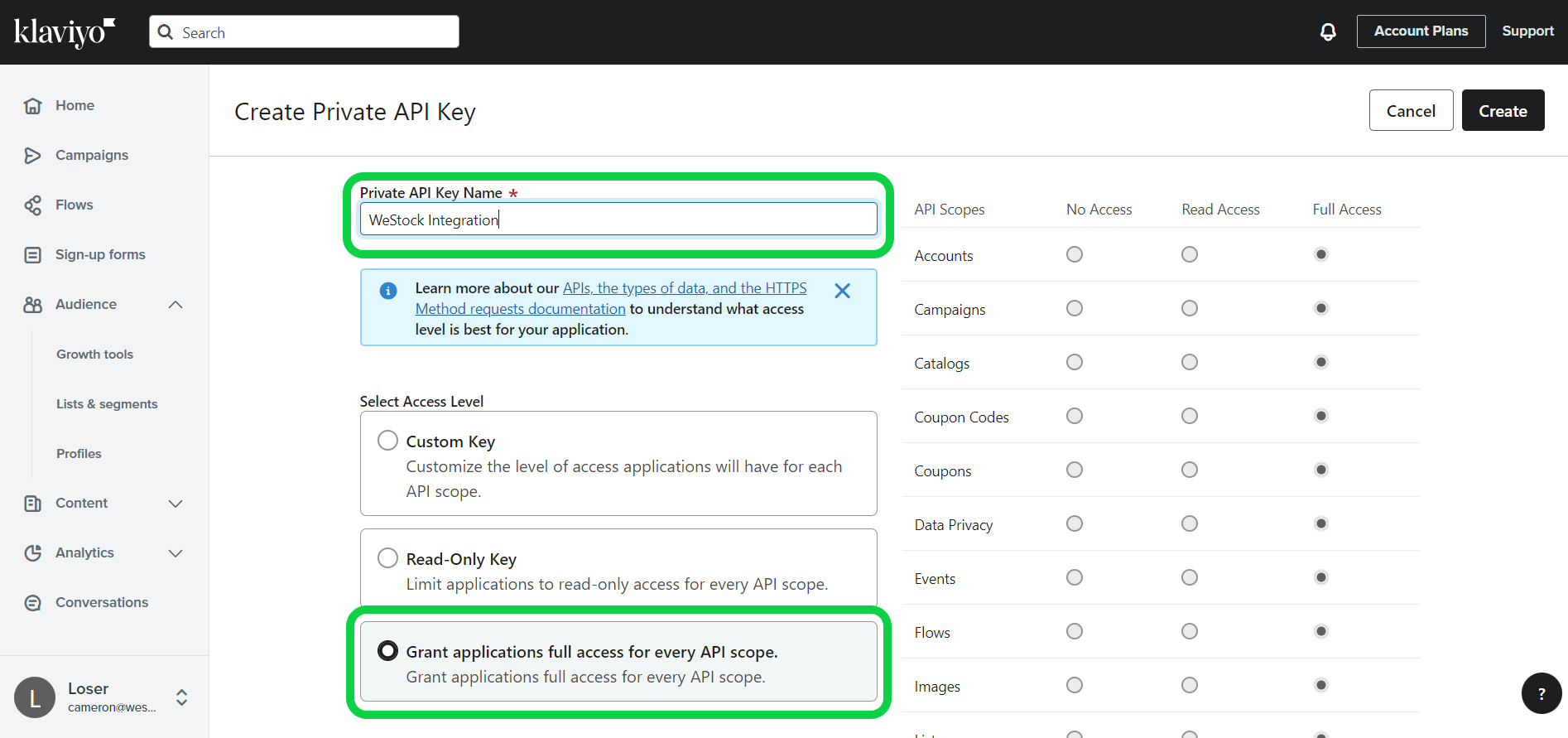The width and height of the screenshot is (1568, 738).
Task: Set Accounts scope to No Access
Action: 1075,254
